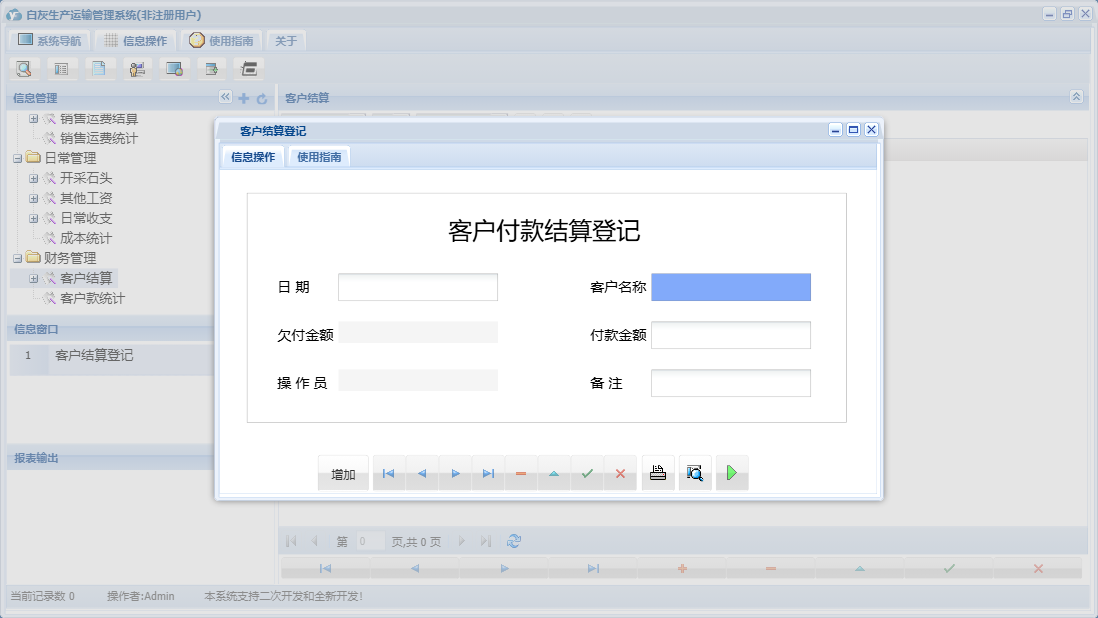Image resolution: width=1098 pixels, height=618 pixels.
Task: Run the query with the green arrow
Action: tap(731, 472)
